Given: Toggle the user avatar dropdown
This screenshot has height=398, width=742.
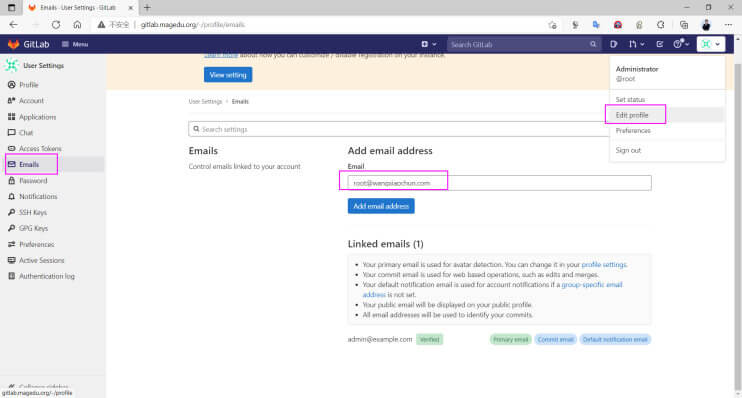Looking at the screenshot, I should [711, 44].
